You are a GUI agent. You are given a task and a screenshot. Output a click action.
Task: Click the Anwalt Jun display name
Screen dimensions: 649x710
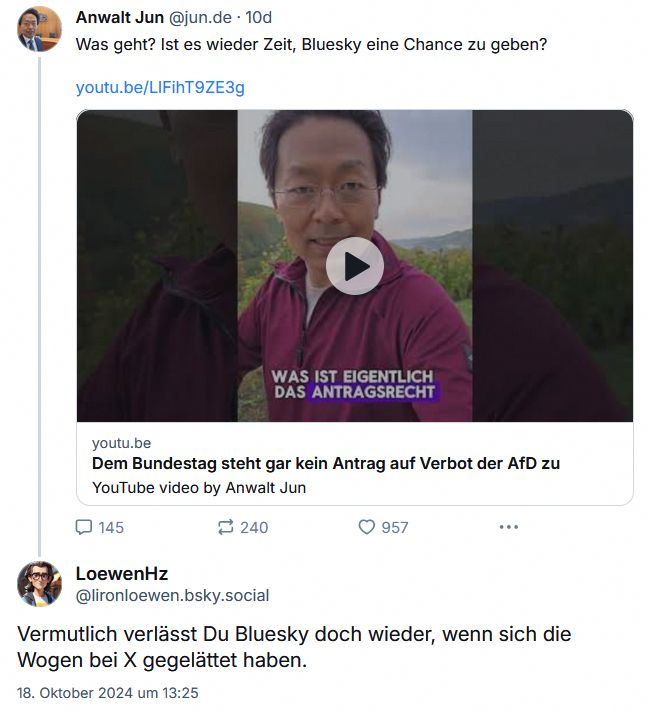[120, 18]
